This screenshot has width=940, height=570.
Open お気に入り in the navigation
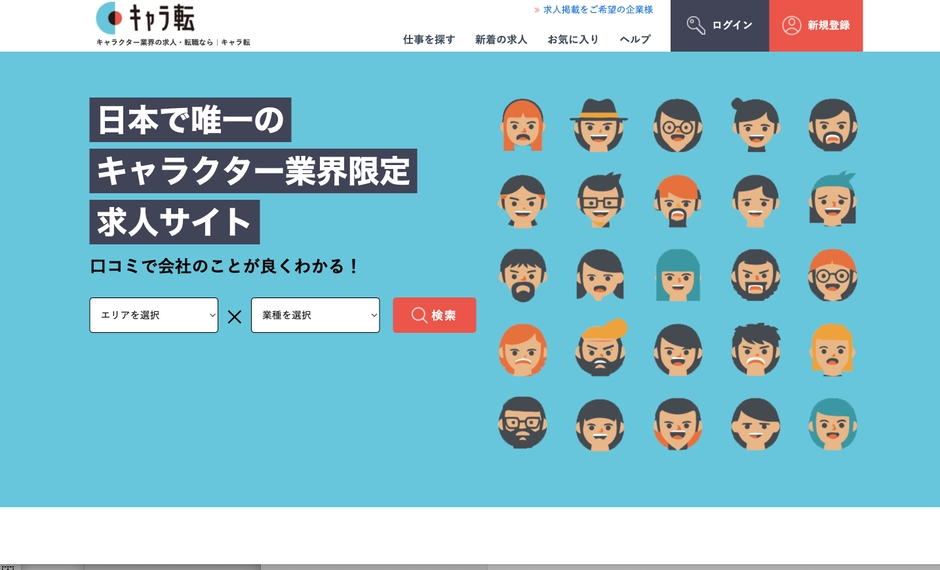pyautogui.click(x=573, y=39)
